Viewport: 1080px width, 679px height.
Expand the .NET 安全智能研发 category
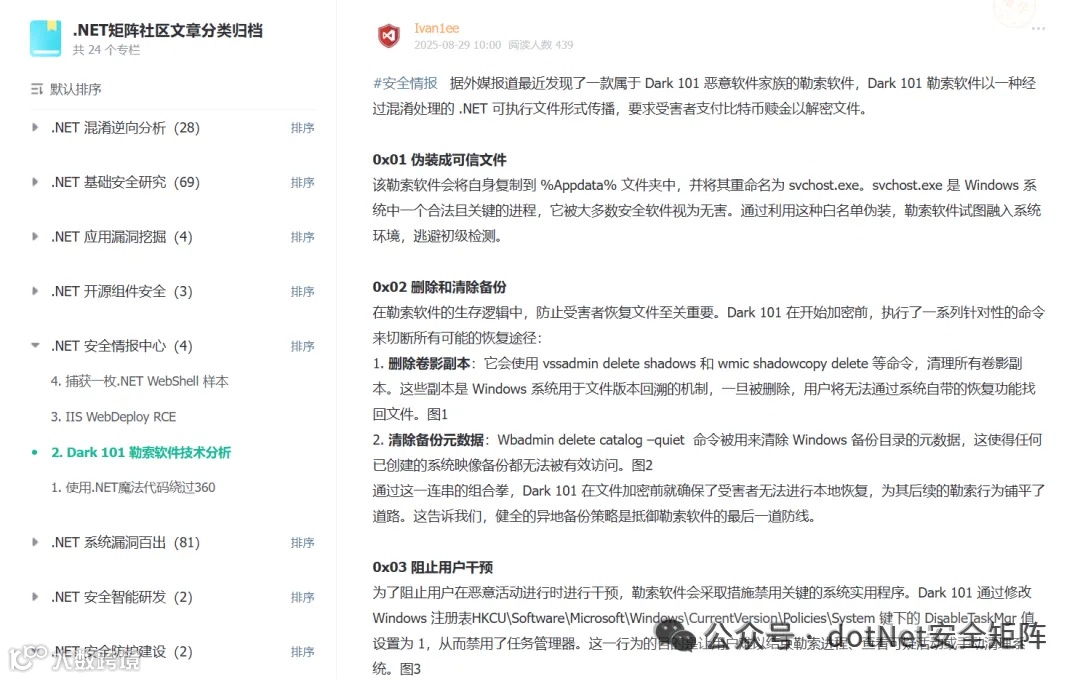coord(35,596)
